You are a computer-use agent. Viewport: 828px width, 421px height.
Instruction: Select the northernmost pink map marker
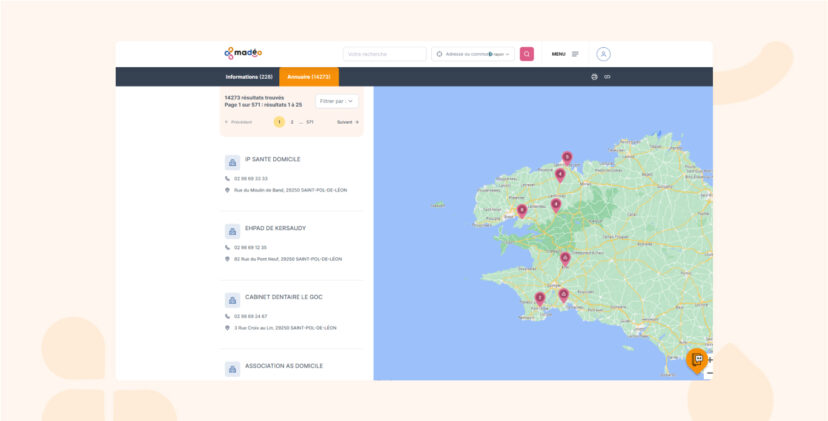(567, 157)
